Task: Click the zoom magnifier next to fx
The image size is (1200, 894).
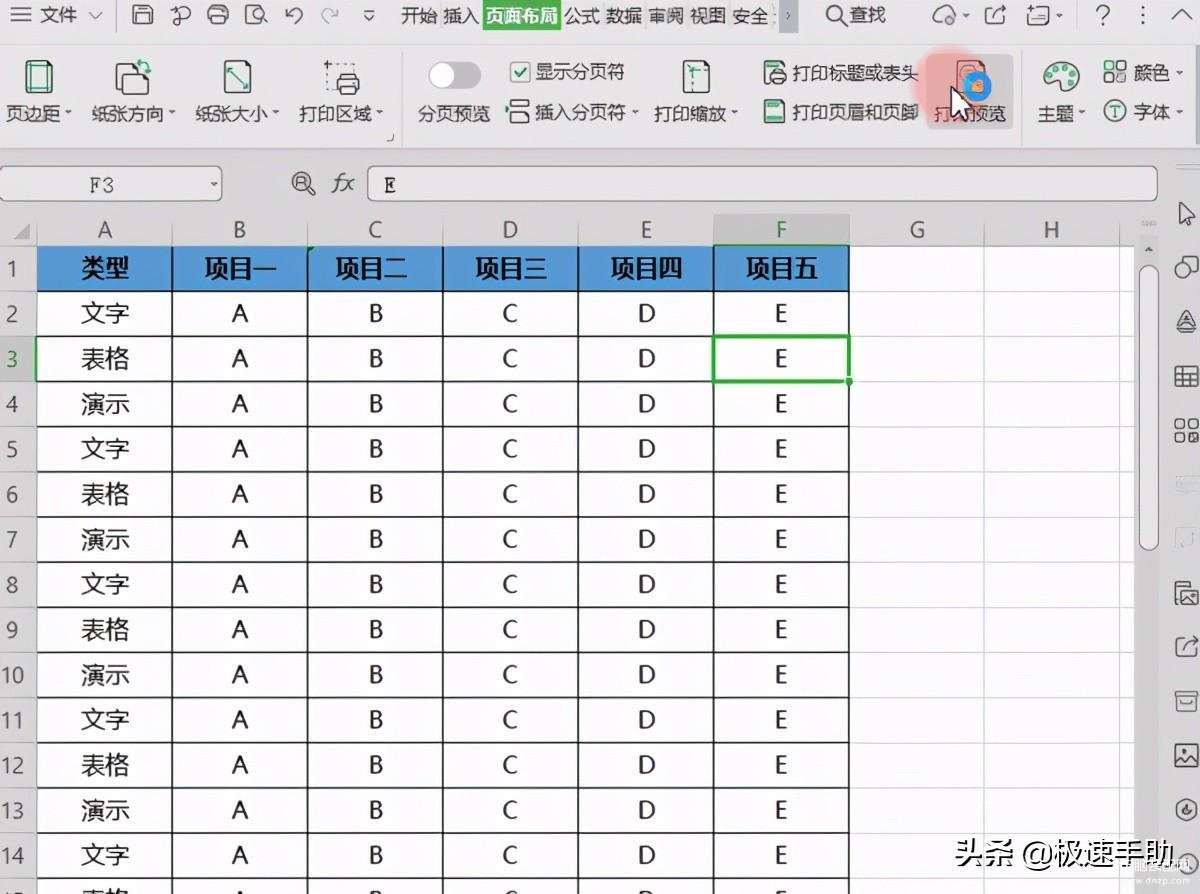Action: pos(303,183)
